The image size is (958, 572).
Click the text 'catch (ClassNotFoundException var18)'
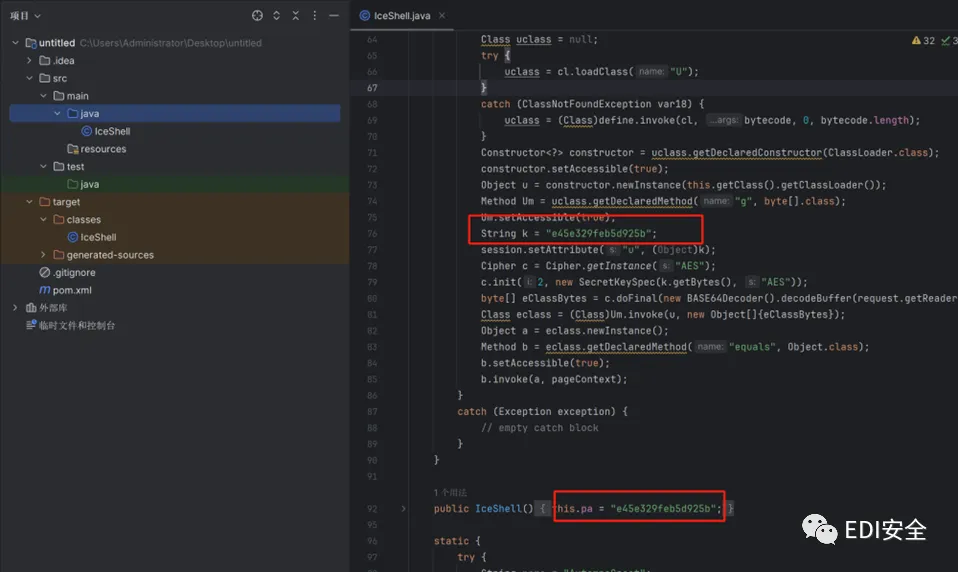[x=587, y=104]
